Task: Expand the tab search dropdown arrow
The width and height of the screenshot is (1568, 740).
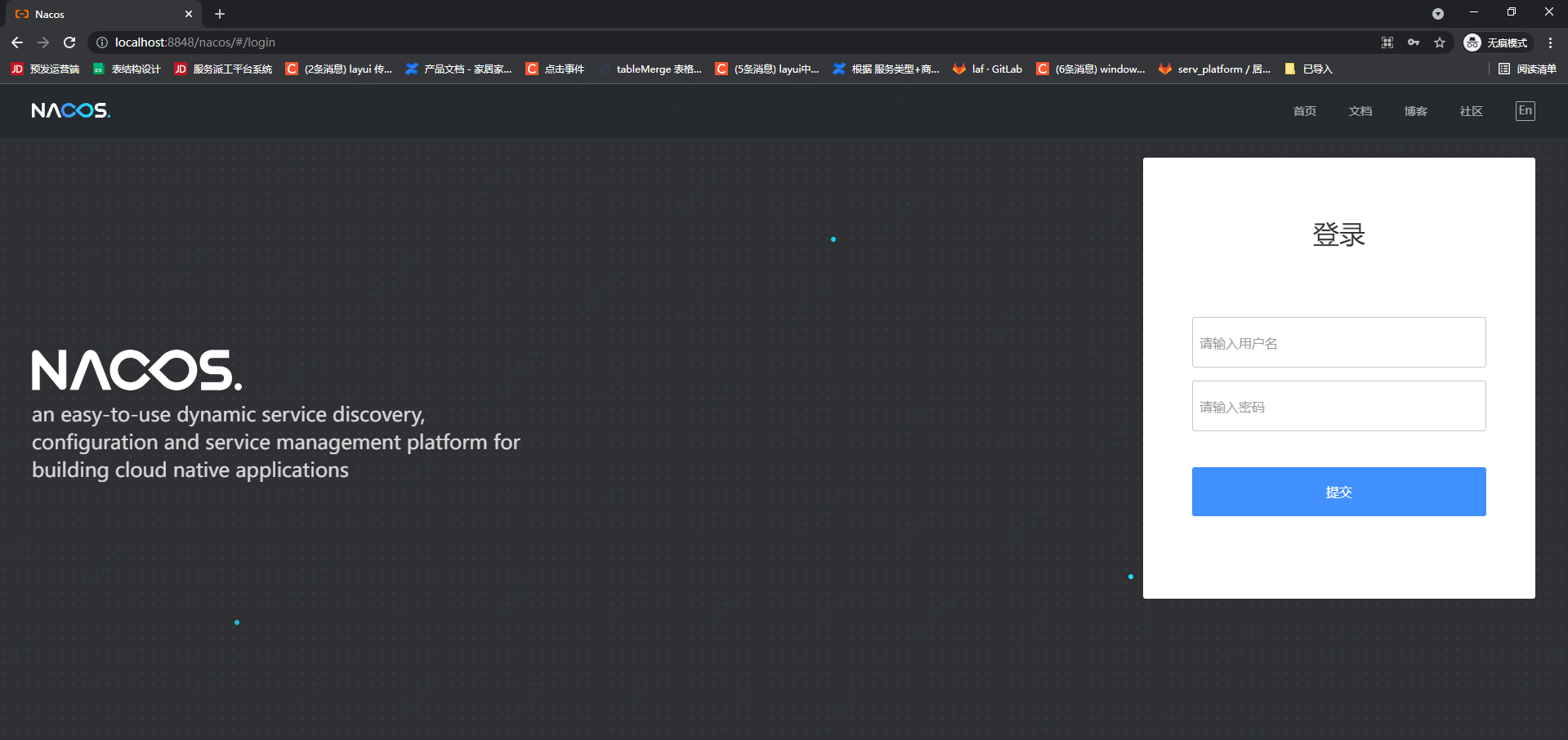Action: (1438, 14)
